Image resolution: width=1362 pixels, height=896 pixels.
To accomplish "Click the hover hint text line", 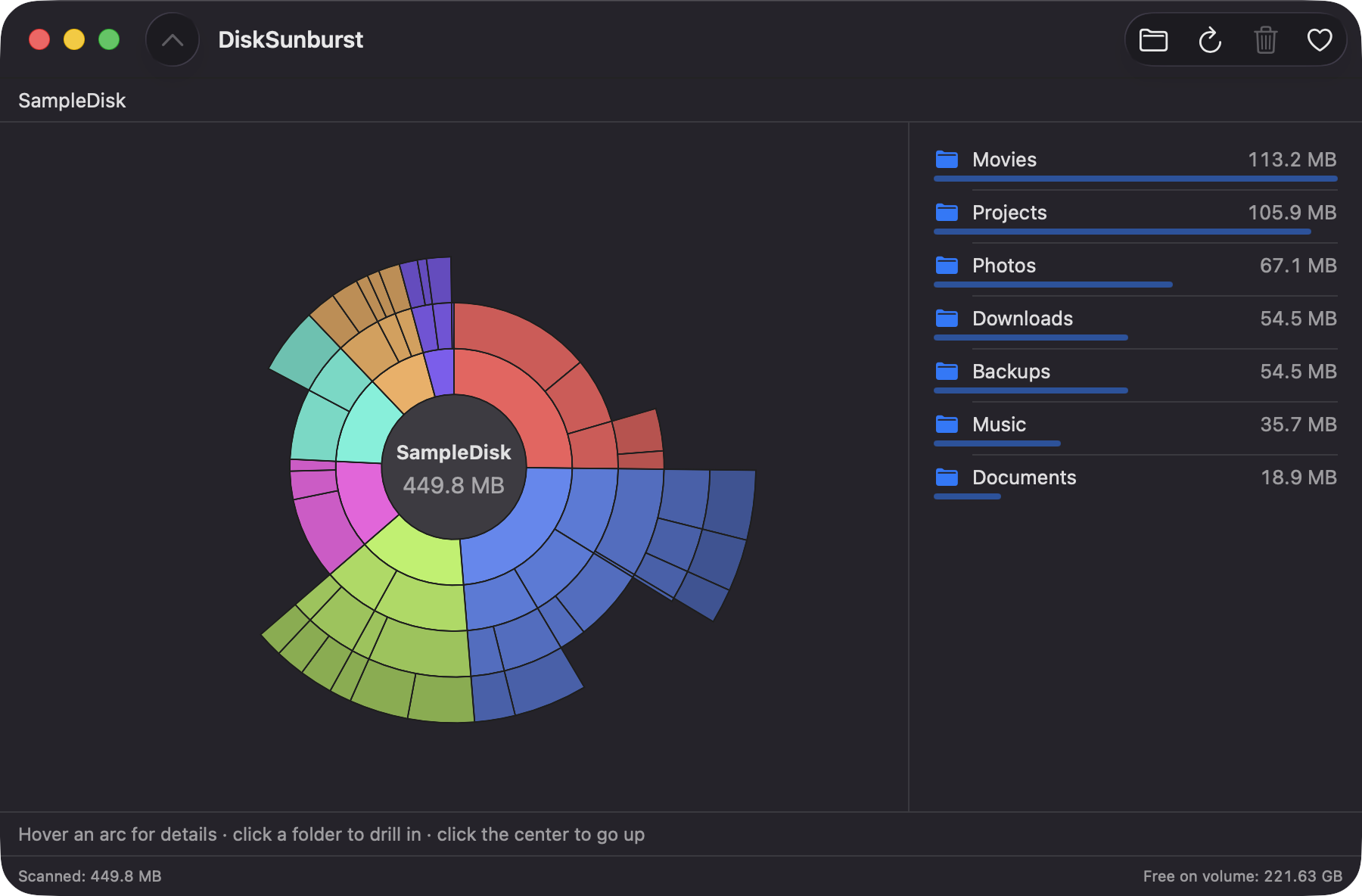I will (x=331, y=835).
